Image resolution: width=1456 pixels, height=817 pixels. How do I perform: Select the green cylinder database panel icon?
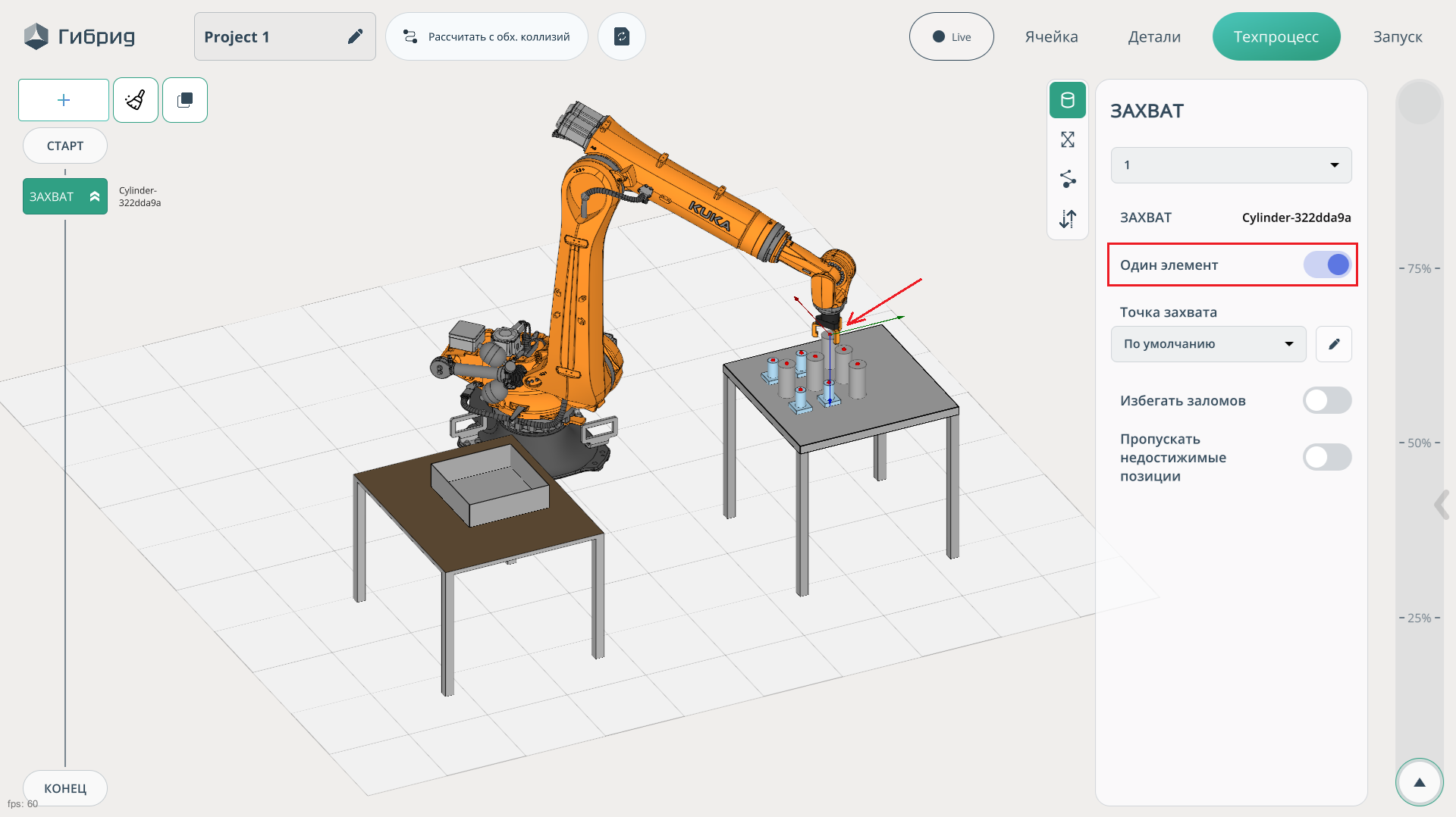click(x=1068, y=100)
